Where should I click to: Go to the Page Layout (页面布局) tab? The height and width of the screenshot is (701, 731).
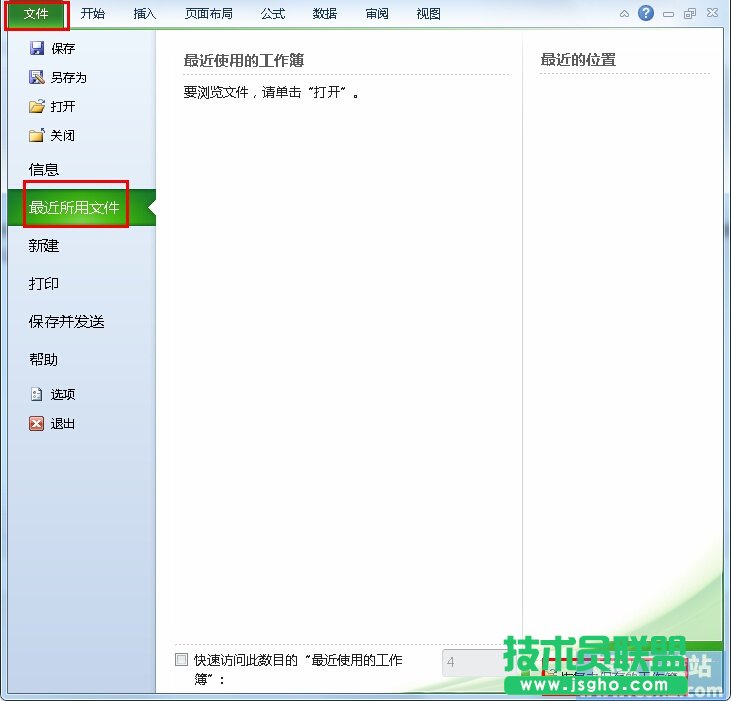(209, 14)
